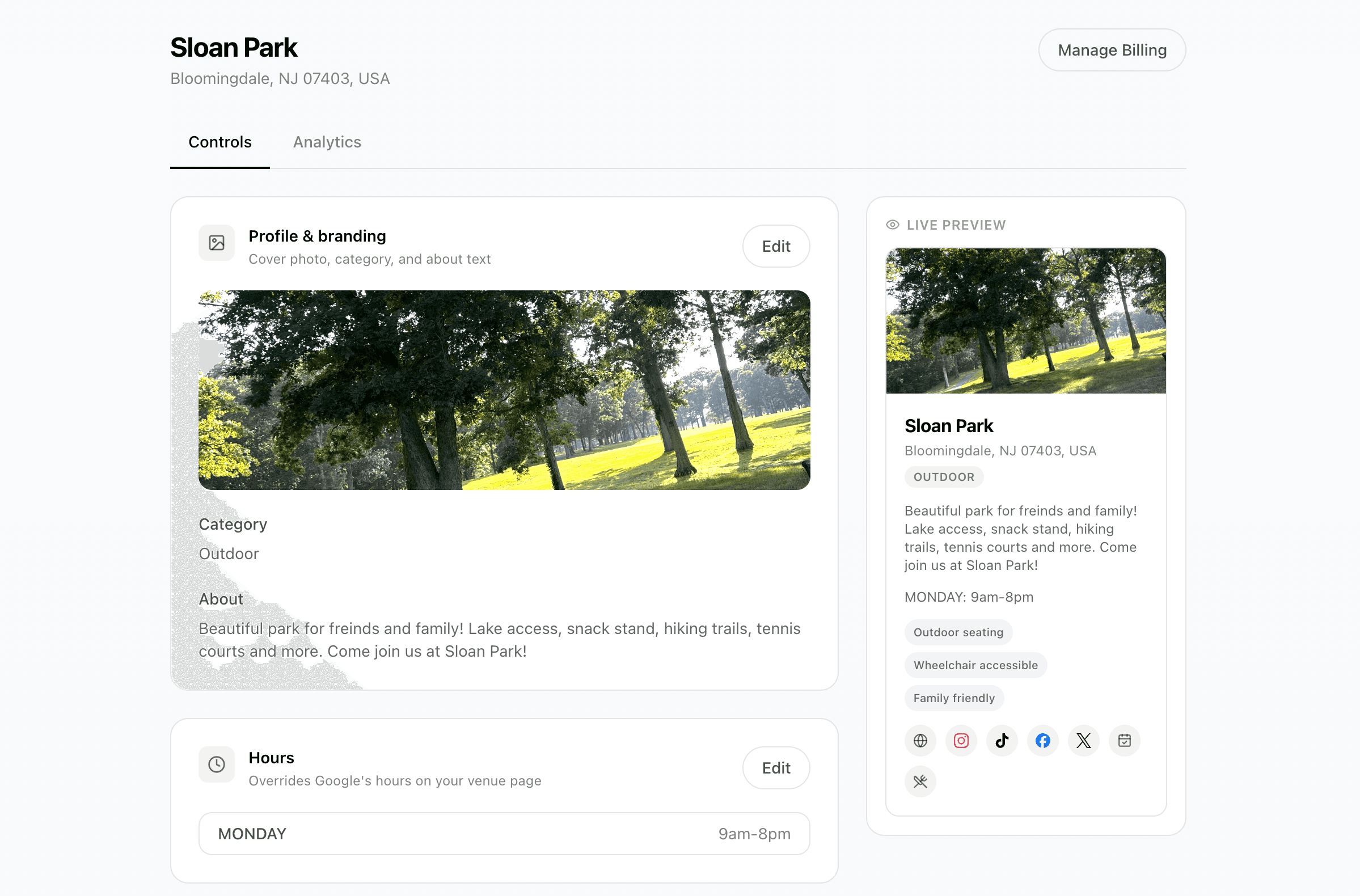The width and height of the screenshot is (1360, 896).
Task: Select the MONDAY 9am-8pm hours row
Action: tap(504, 834)
